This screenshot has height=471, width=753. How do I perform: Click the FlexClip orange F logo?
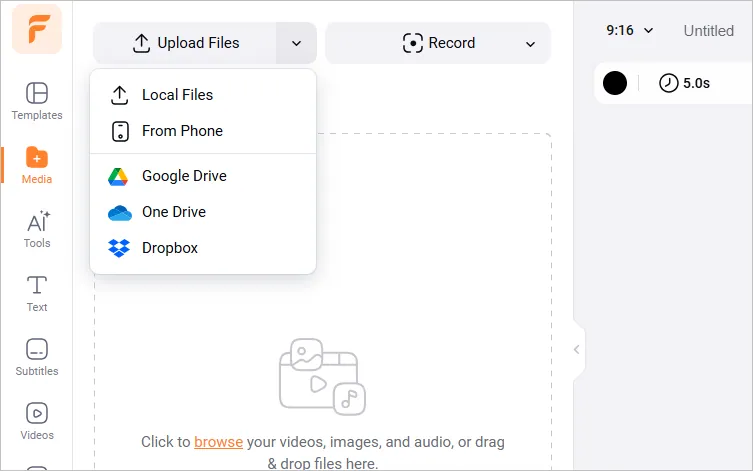tap(37, 29)
